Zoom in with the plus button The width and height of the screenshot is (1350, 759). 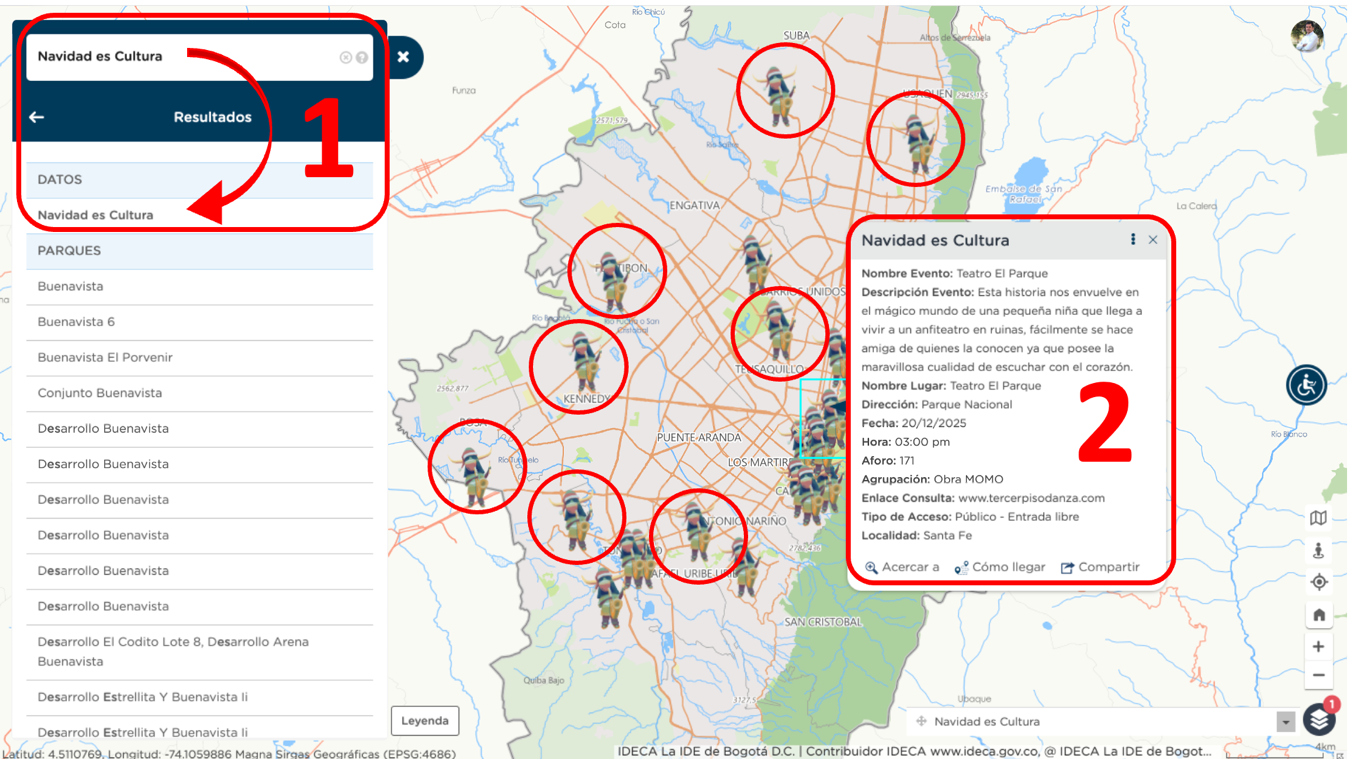click(1318, 647)
